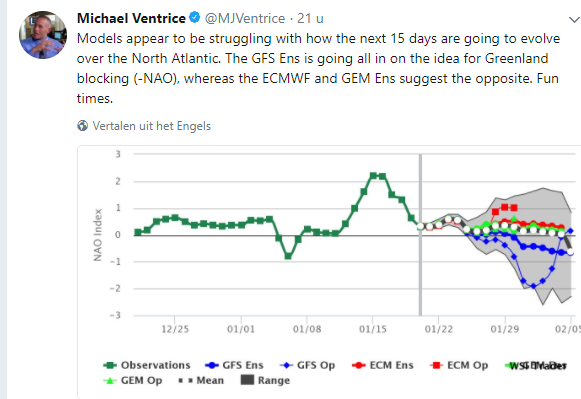Click the gray Range legend swatch
The width and height of the screenshot is (581, 399).
point(247,380)
